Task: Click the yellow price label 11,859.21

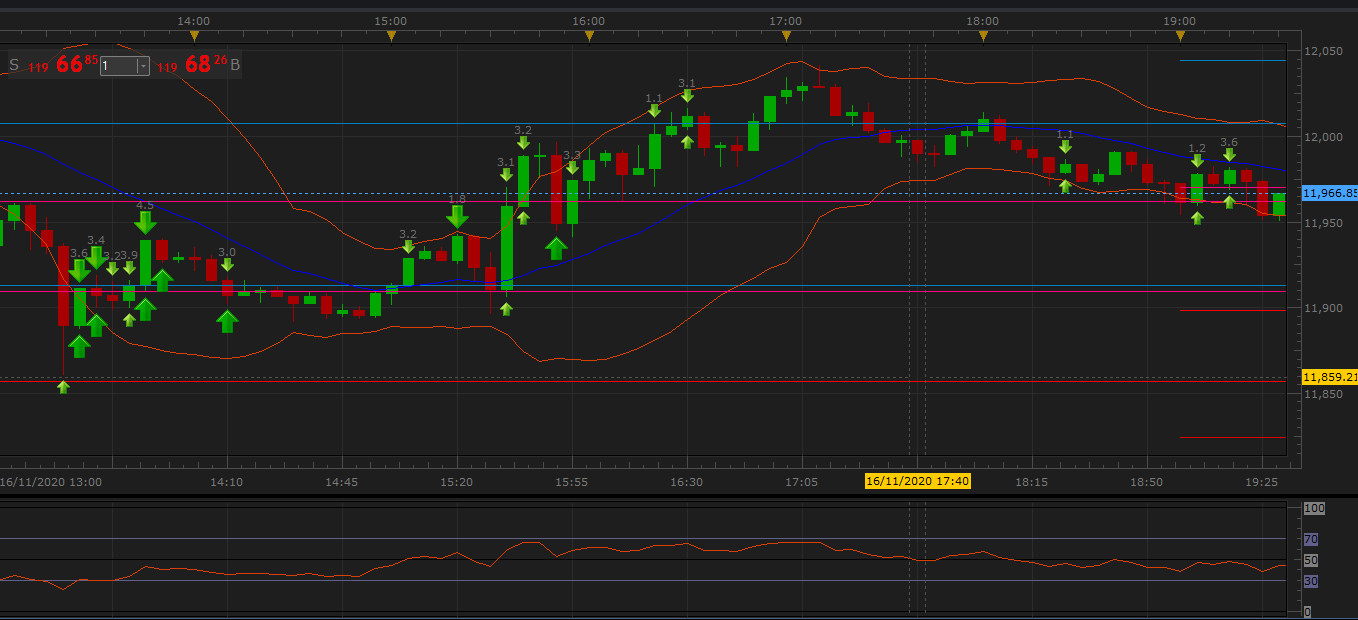Action: [x=1330, y=377]
